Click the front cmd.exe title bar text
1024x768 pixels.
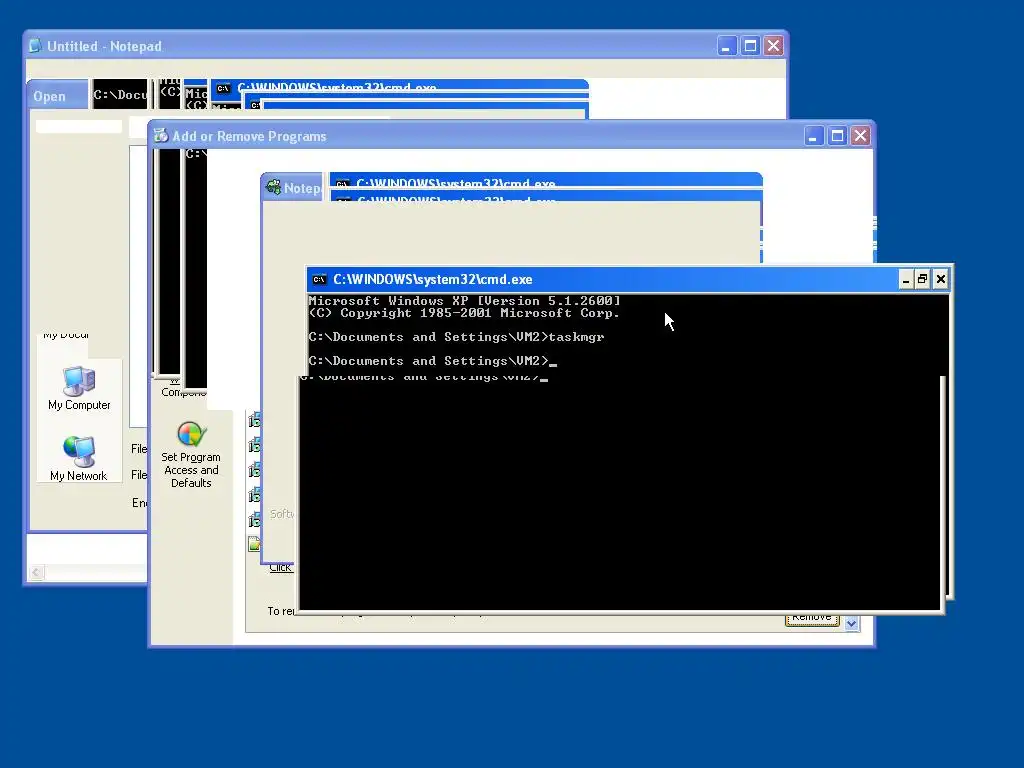[432, 280]
